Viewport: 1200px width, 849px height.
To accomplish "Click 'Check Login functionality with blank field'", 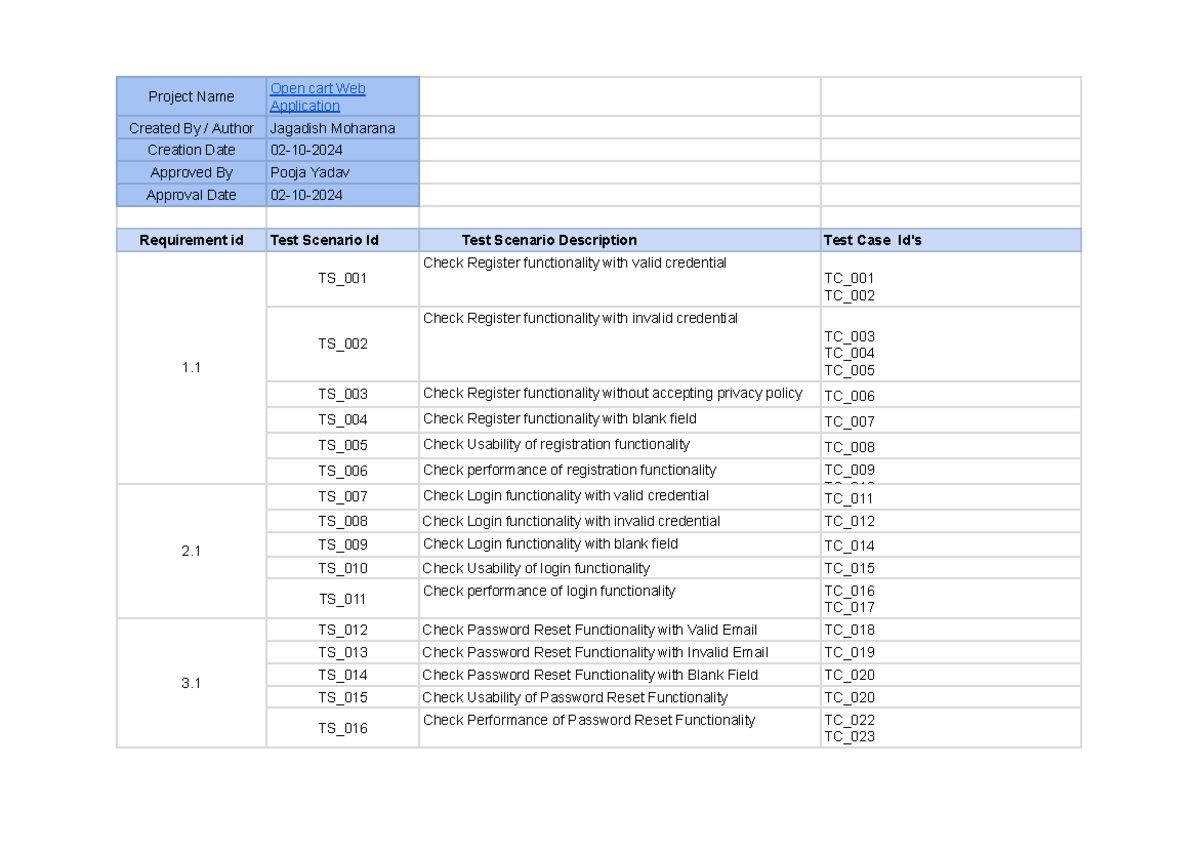I will [x=550, y=544].
